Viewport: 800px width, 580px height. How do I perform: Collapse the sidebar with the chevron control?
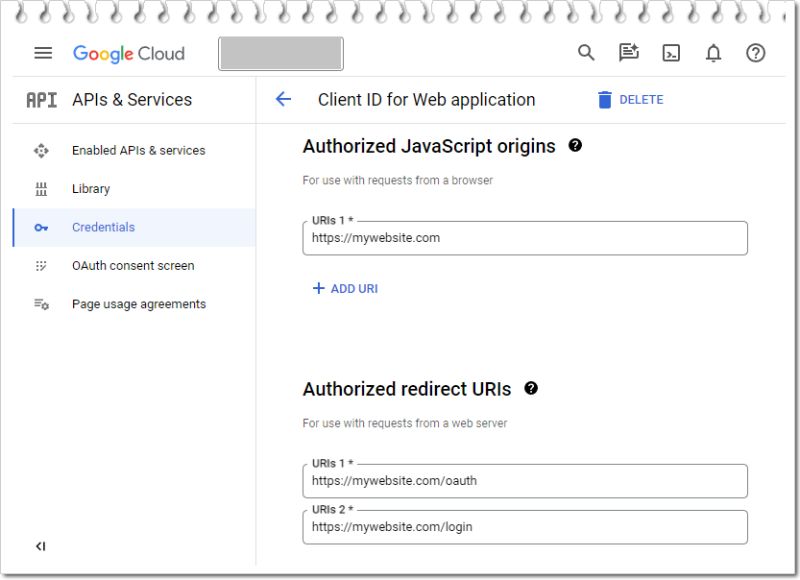(41, 546)
